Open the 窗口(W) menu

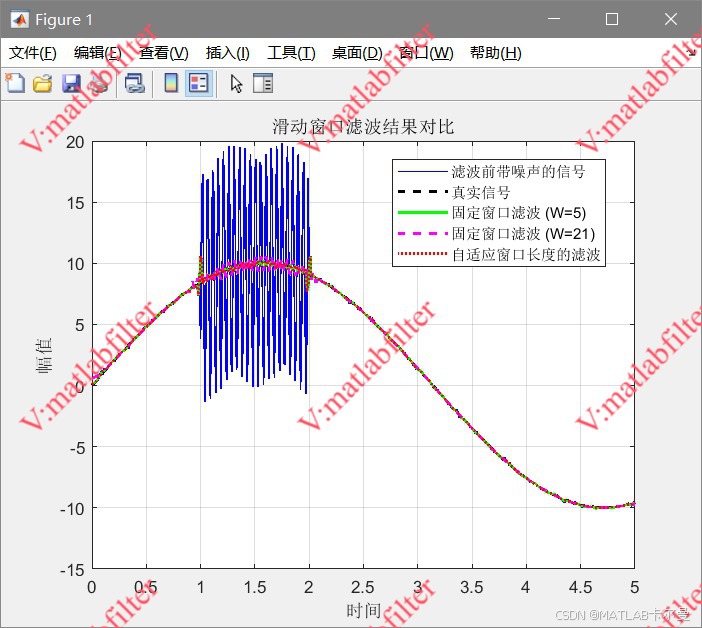click(x=426, y=53)
